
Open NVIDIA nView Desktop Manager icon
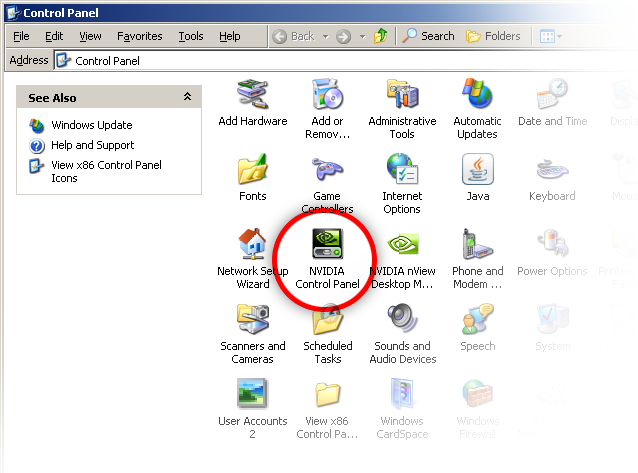[402, 244]
